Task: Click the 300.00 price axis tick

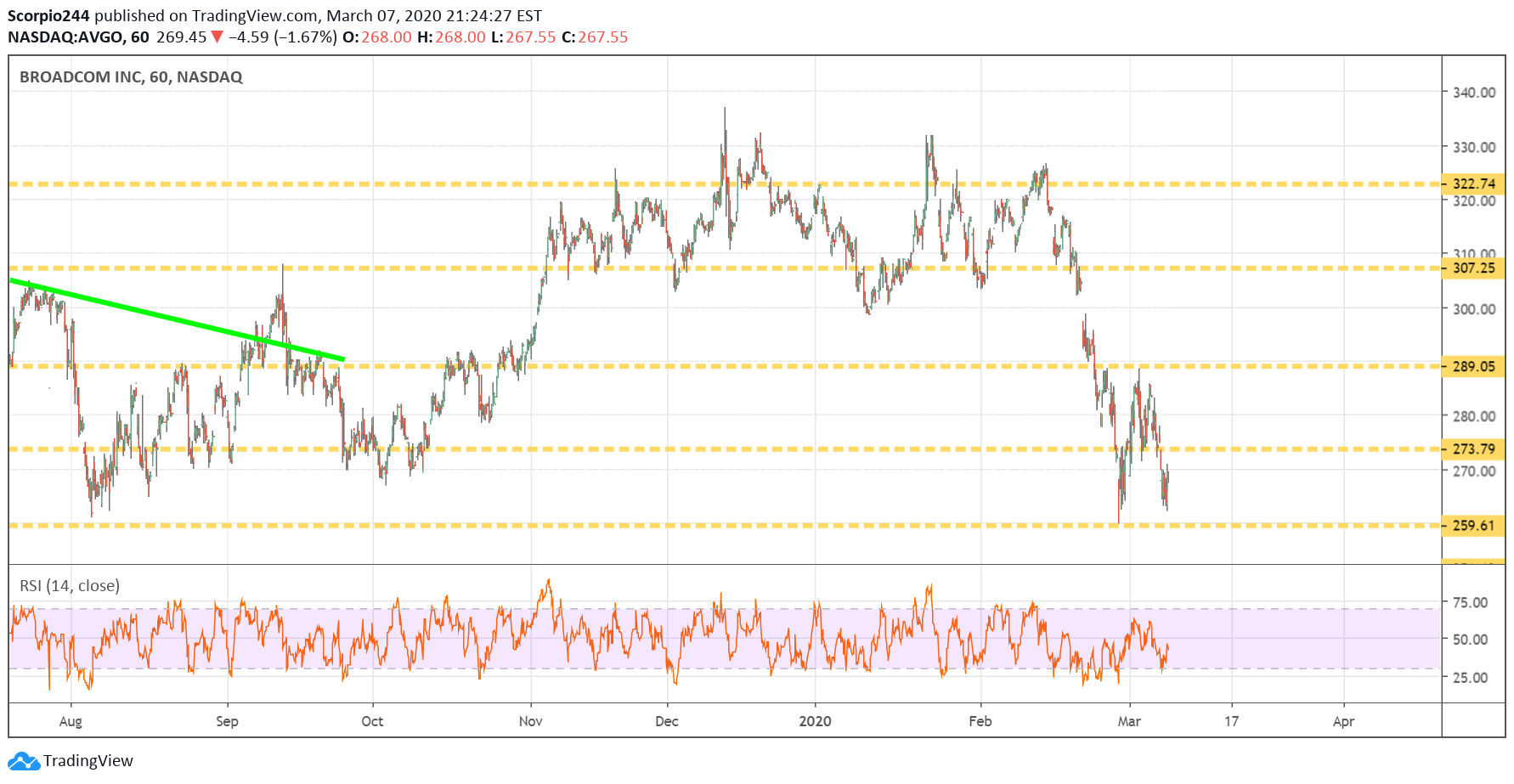Action: tap(1474, 309)
